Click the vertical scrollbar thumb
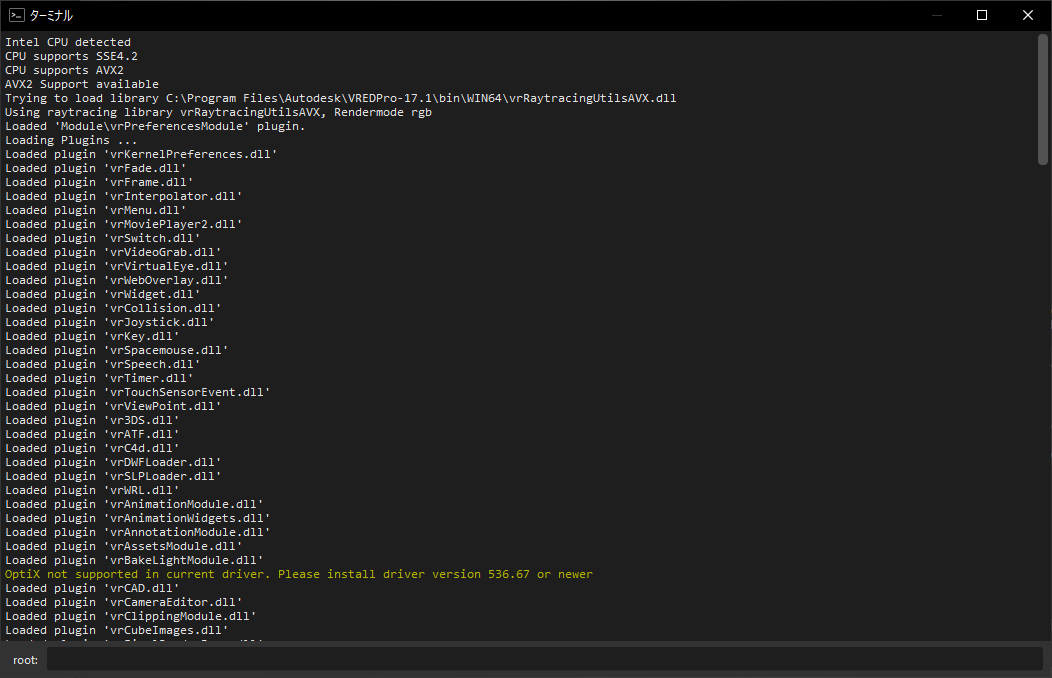 [x=1043, y=100]
